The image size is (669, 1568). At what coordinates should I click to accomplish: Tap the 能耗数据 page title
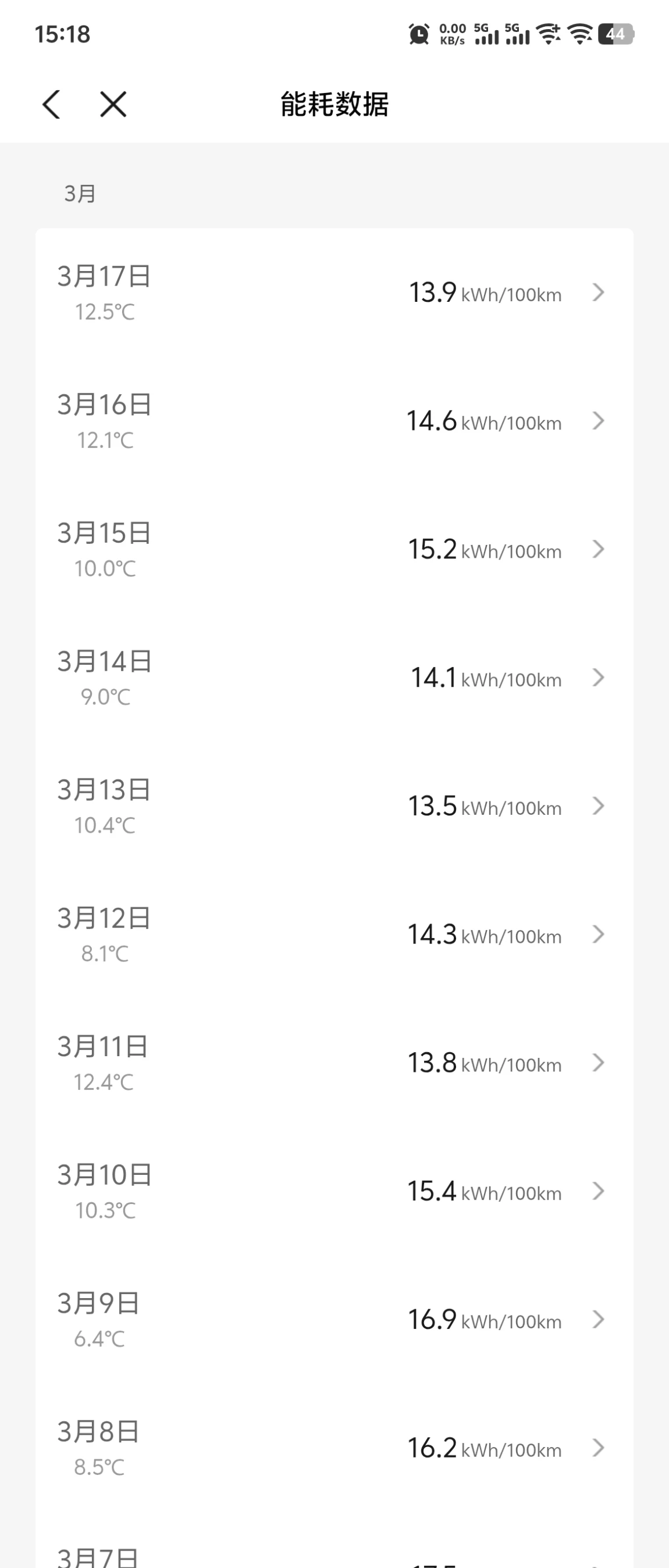[334, 104]
